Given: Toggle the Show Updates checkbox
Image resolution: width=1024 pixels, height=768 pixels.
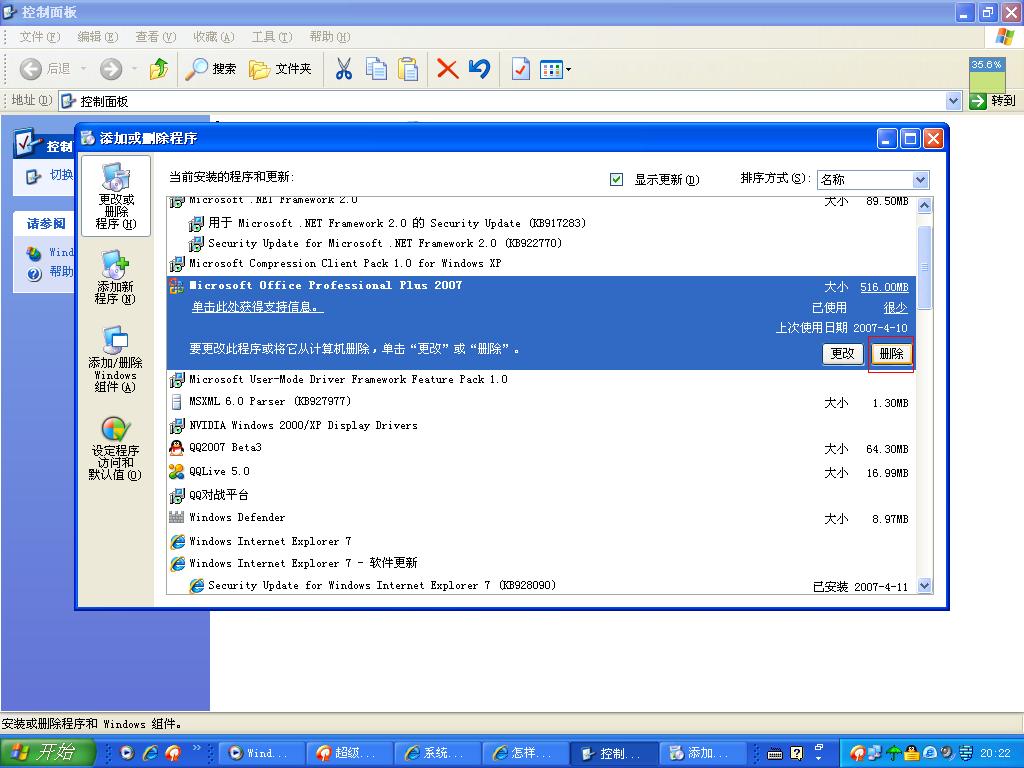Looking at the screenshot, I should tap(617, 180).
